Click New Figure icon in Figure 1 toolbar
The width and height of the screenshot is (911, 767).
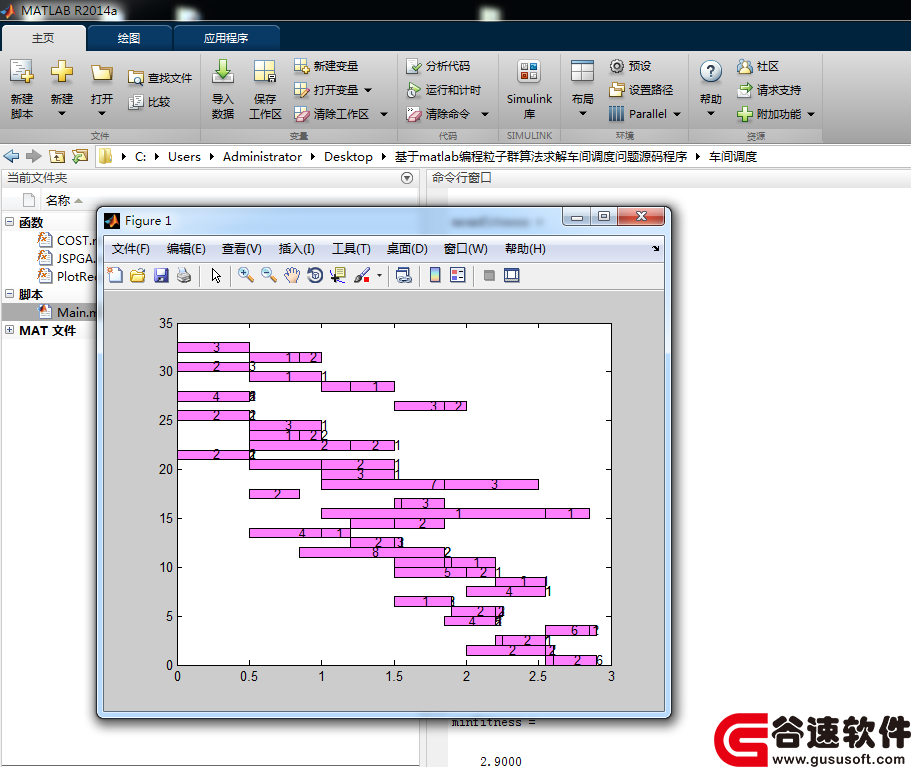click(x=115, y=275)
